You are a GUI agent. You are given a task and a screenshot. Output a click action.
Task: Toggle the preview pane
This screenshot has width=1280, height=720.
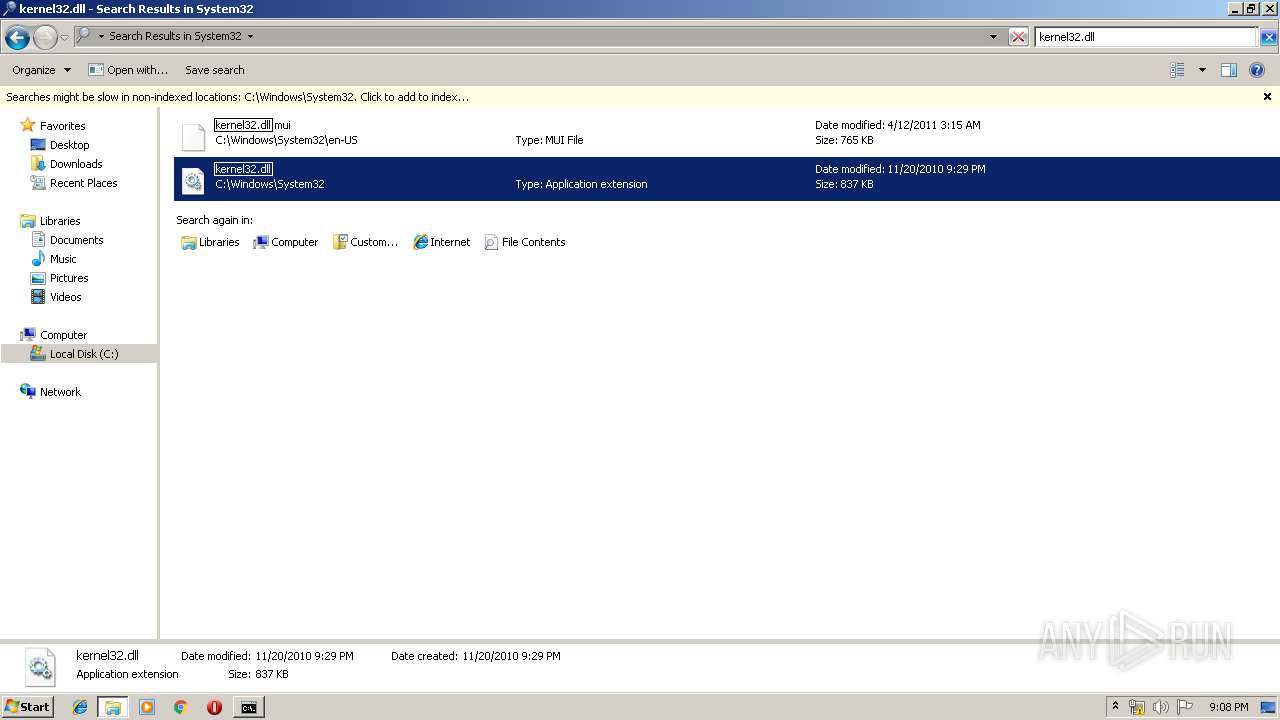[1229, 70]
